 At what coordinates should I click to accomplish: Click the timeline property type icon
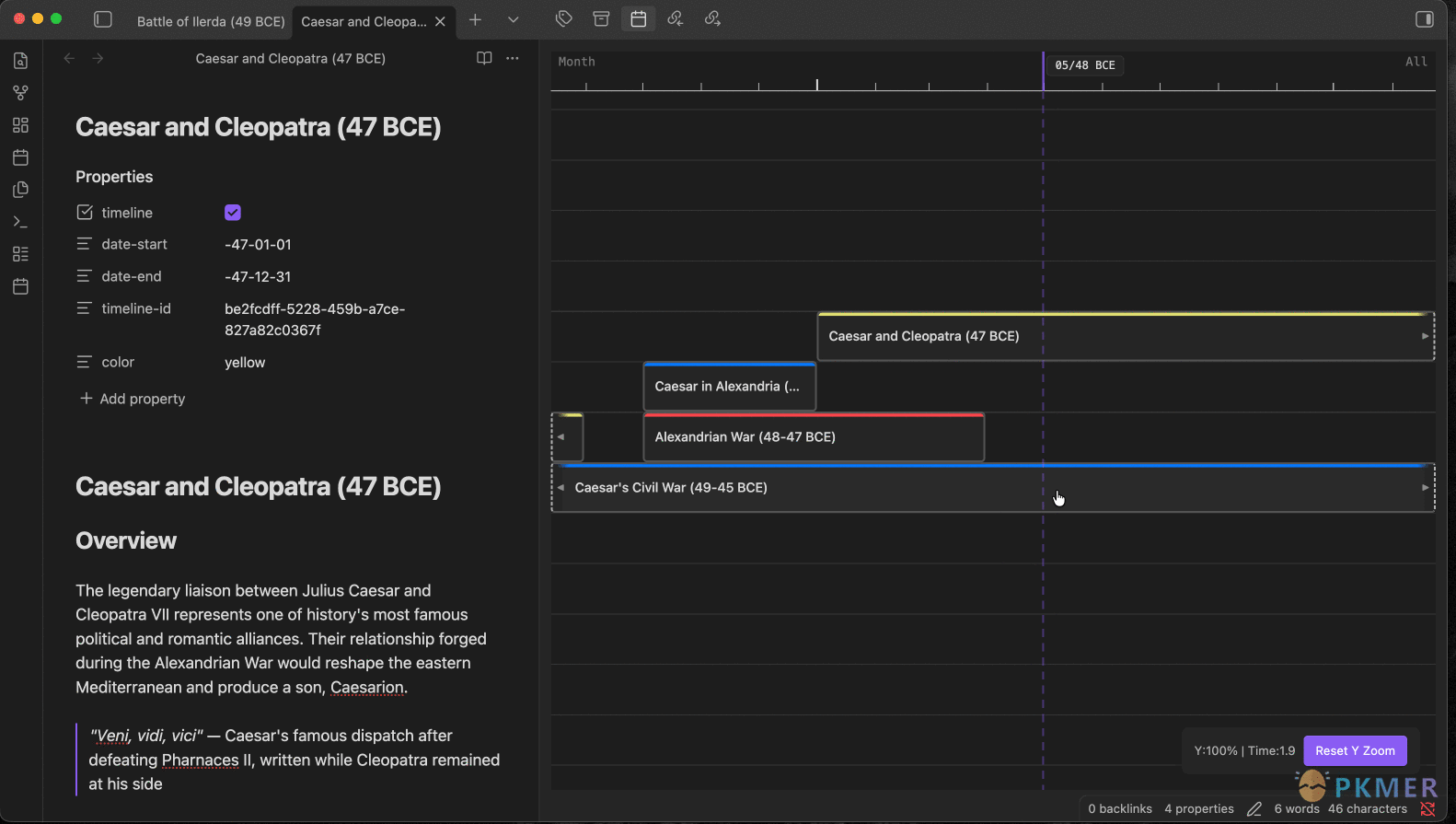coord(85,213)
